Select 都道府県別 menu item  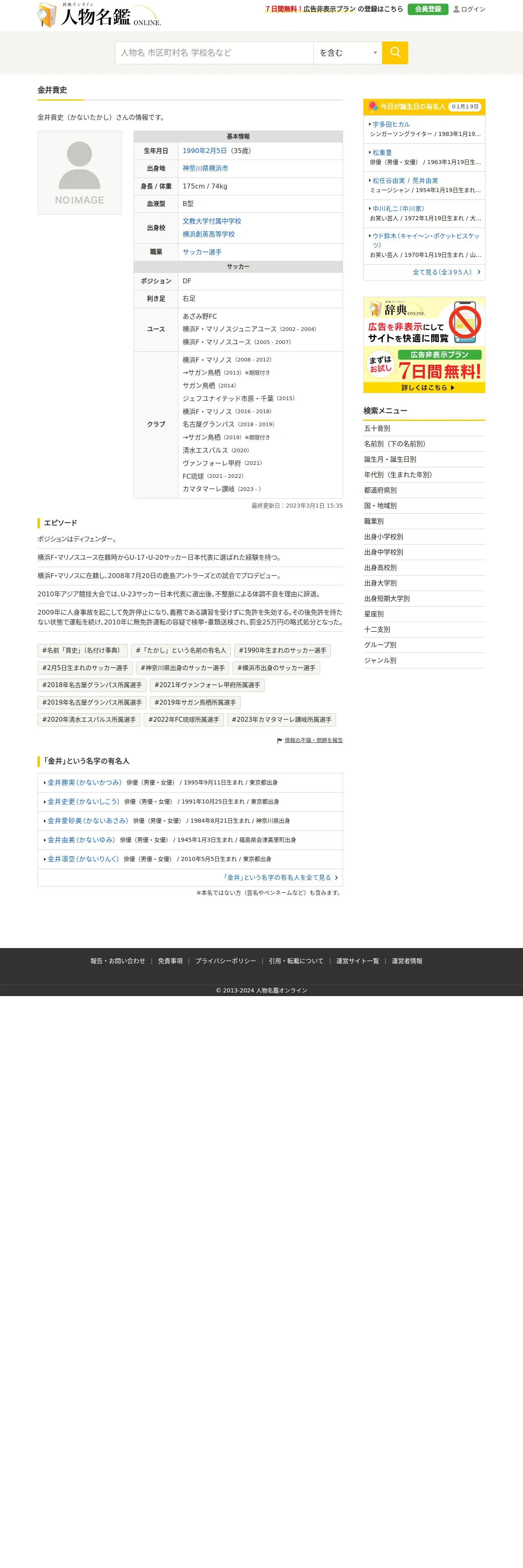(x=424, y=491)
